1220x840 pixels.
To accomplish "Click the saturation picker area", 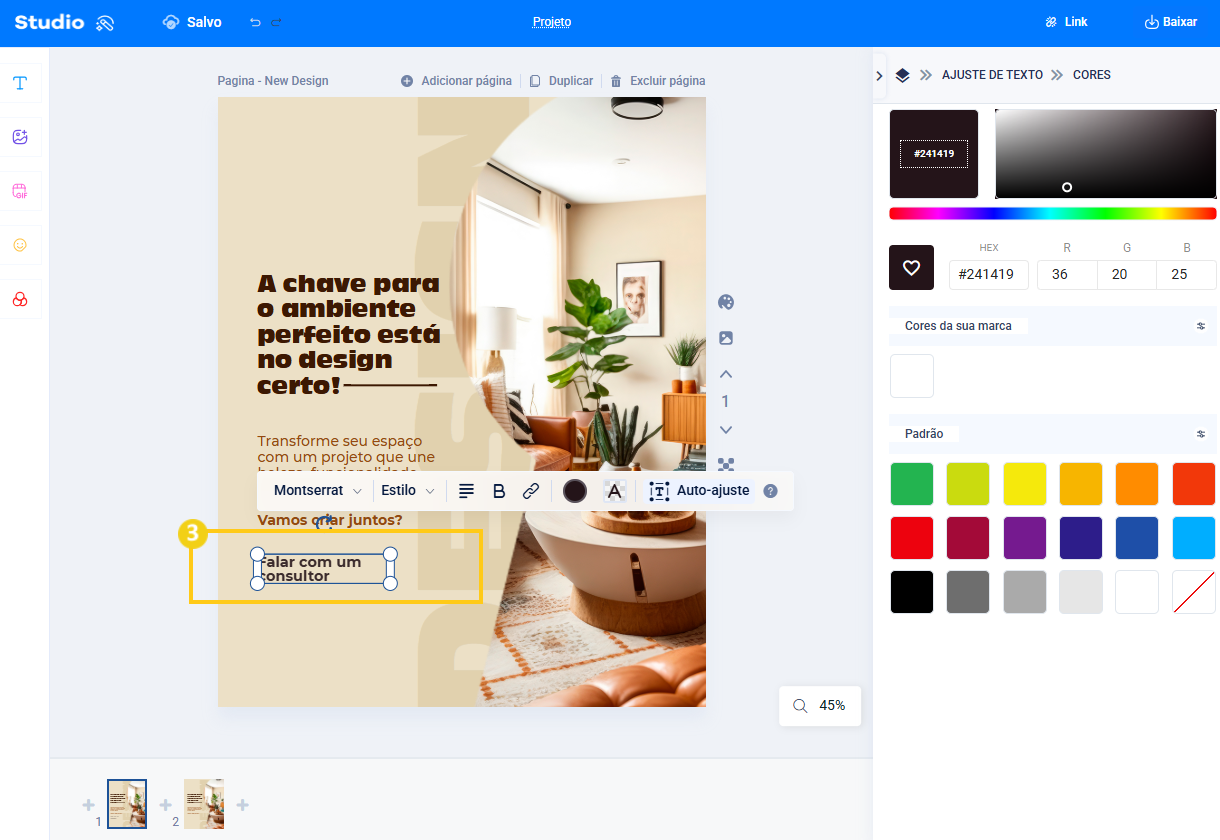I will [x=1106, y=154].
